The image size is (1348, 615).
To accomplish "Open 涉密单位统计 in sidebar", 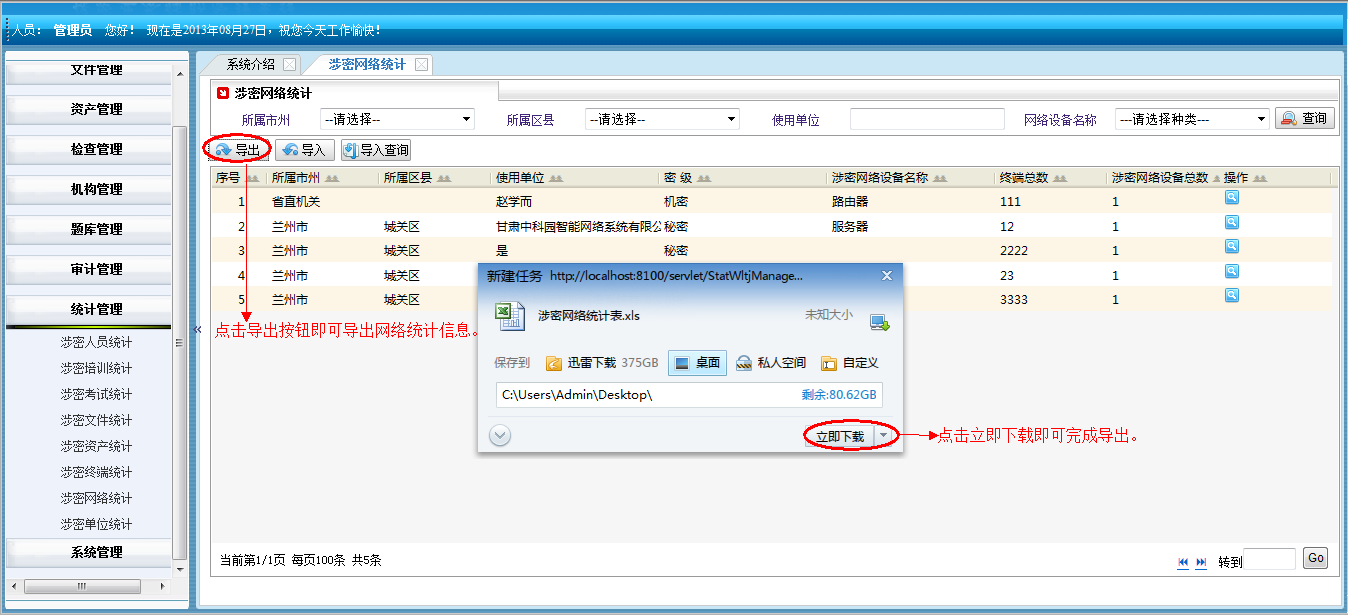I will [96, 524].
